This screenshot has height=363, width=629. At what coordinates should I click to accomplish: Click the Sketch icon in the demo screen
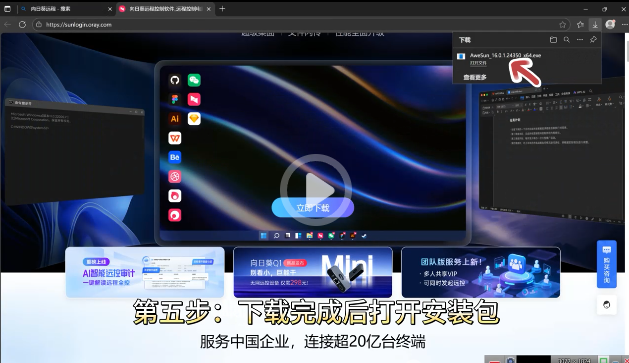coord(194,119)
